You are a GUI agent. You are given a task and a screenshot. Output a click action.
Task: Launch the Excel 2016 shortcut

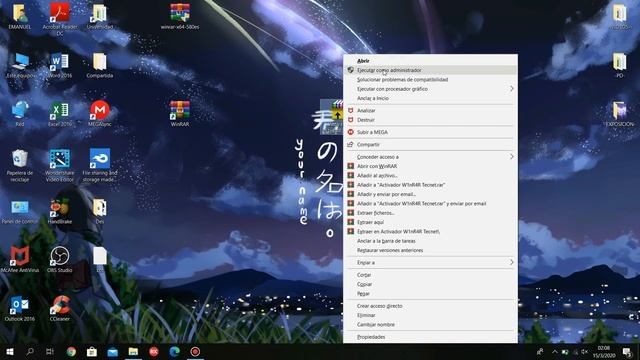pos(60,113)
